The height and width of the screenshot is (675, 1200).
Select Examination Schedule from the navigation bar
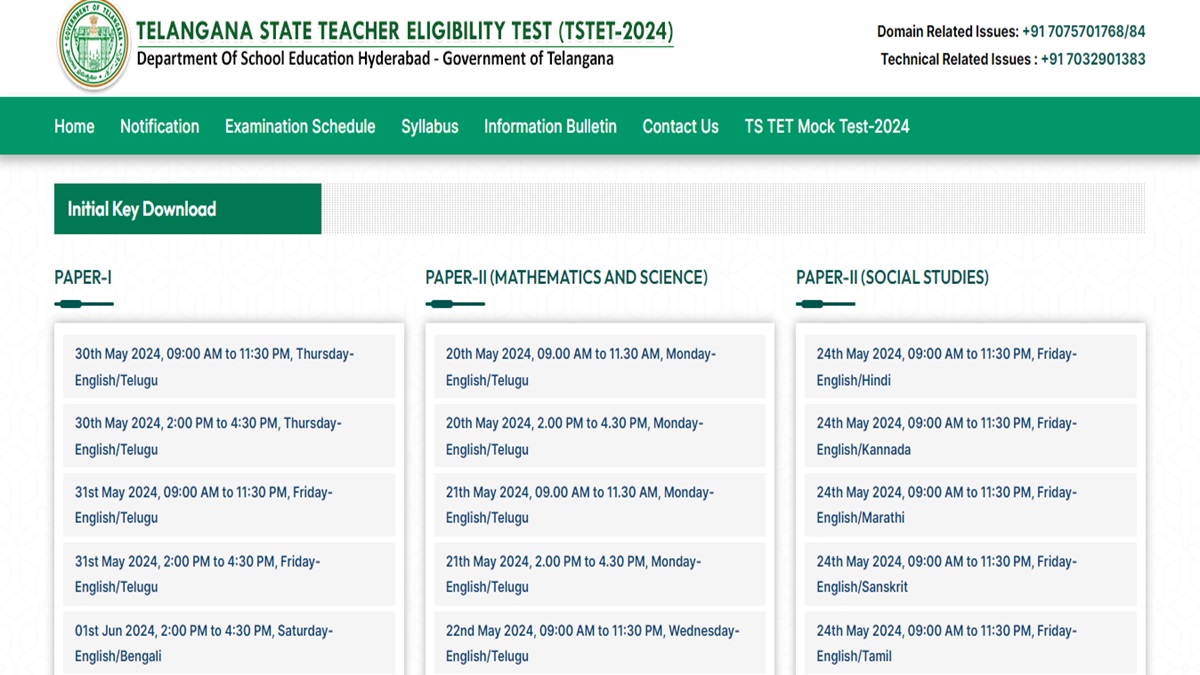(299, 126)
